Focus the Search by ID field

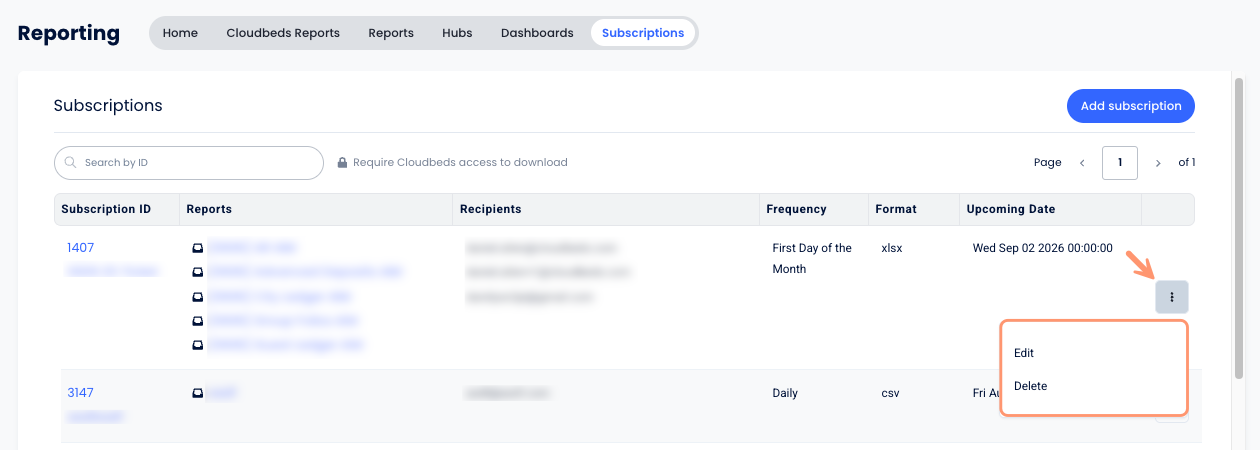click(189, 163)
